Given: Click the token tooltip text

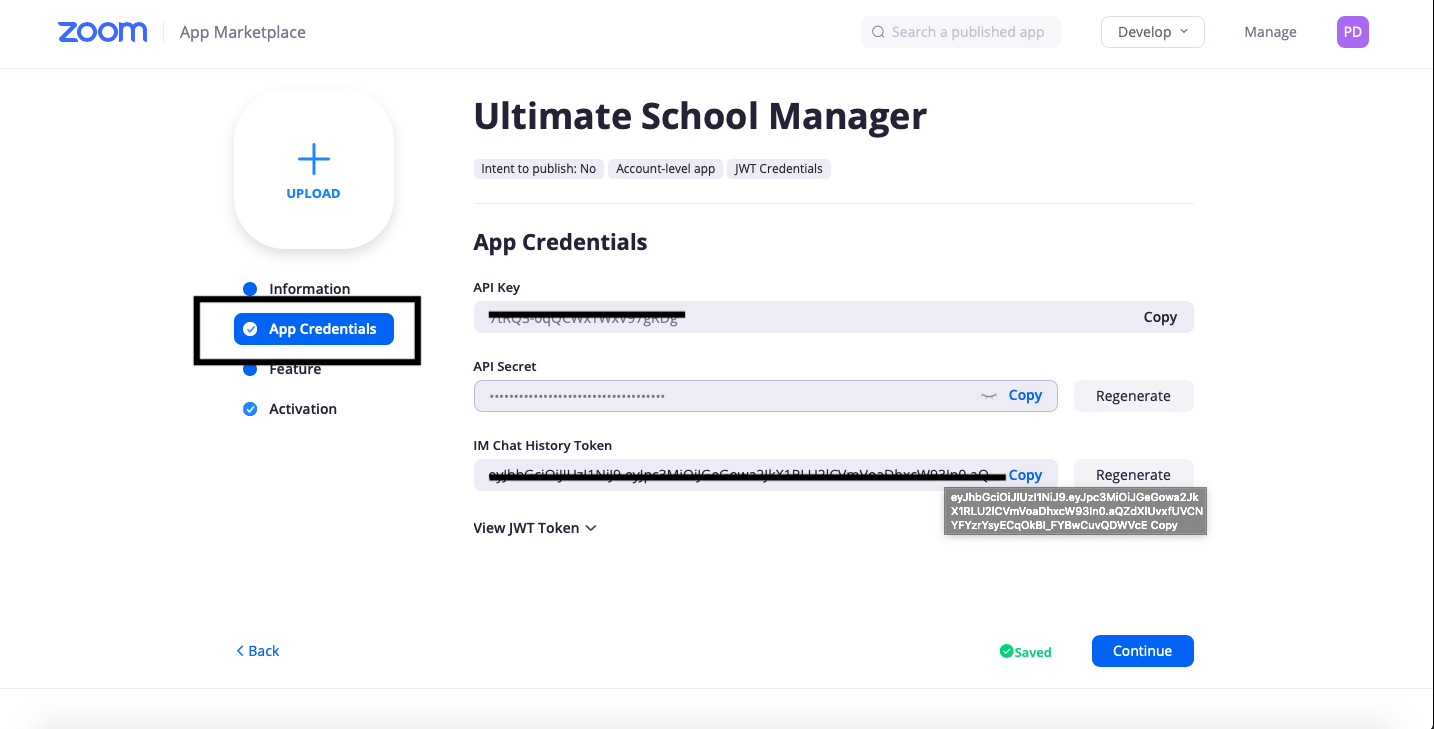Looking at the screenshot, I should click(1075, 511).
